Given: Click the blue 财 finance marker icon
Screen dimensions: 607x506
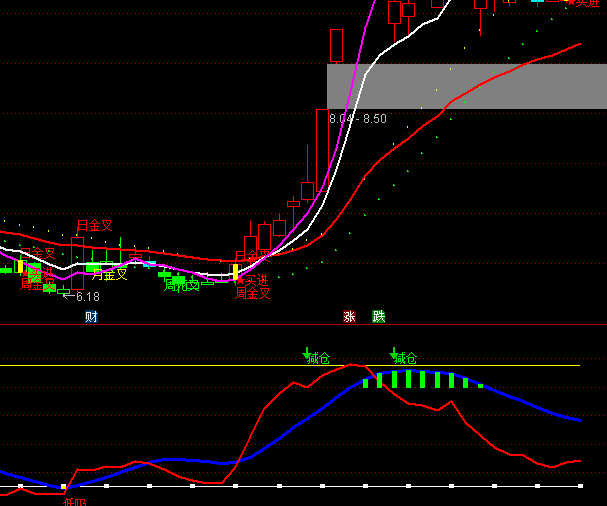Looking at the screenshot, I should click(x=91, y=317).
